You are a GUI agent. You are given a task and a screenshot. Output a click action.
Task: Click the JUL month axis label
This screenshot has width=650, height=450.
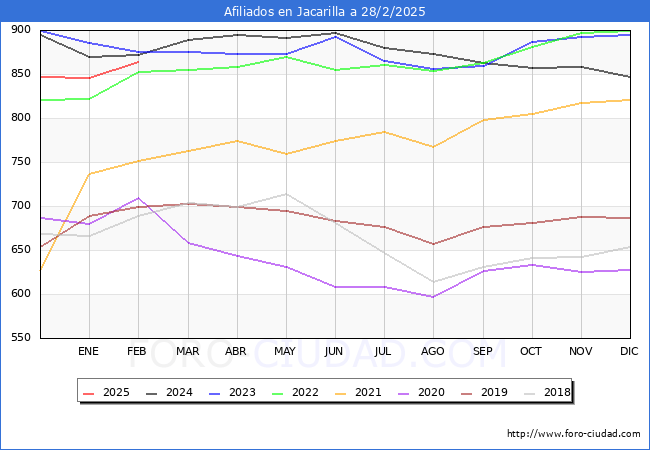383,351
